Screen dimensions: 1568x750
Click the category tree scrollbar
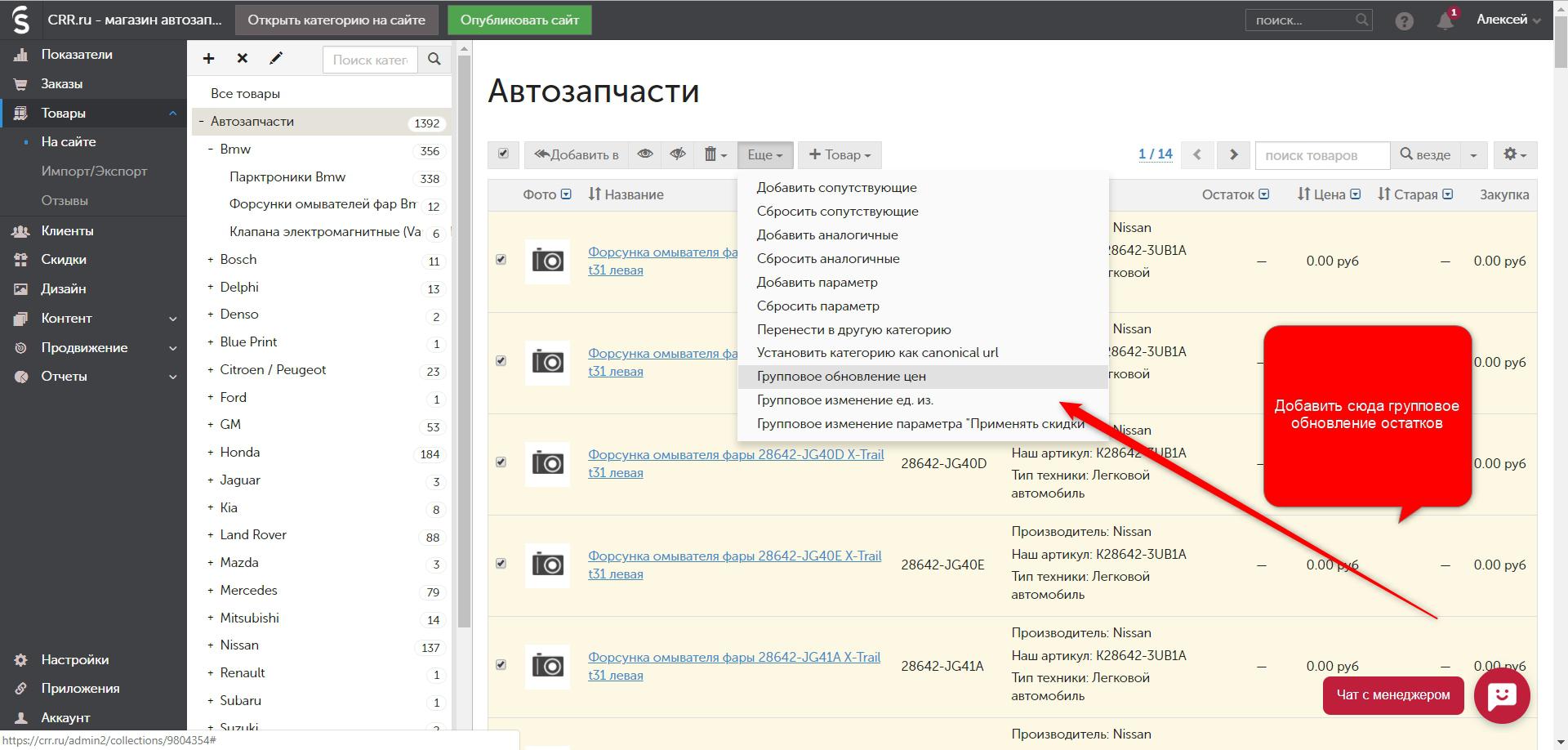click(464, 343)
